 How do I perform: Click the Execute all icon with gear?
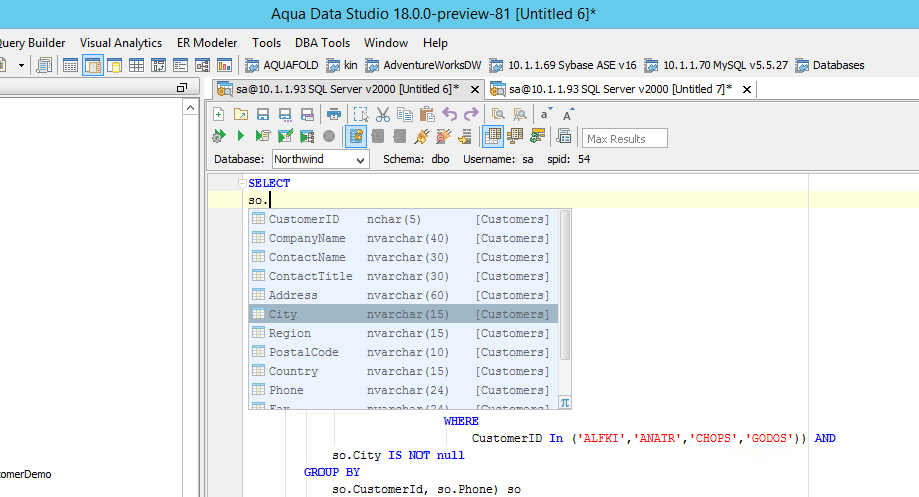[219, 137]
